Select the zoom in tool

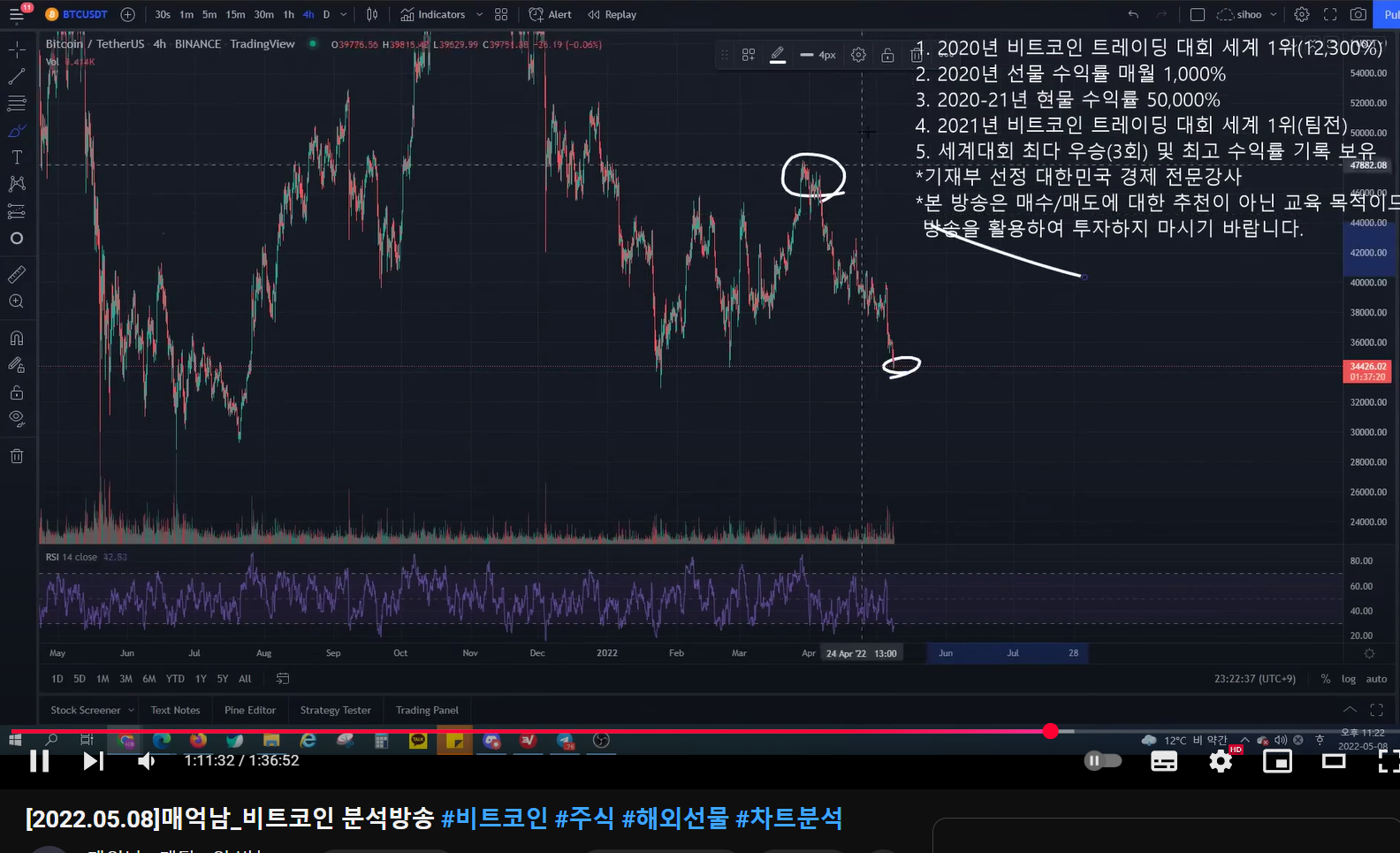click(x=17, y=301)
